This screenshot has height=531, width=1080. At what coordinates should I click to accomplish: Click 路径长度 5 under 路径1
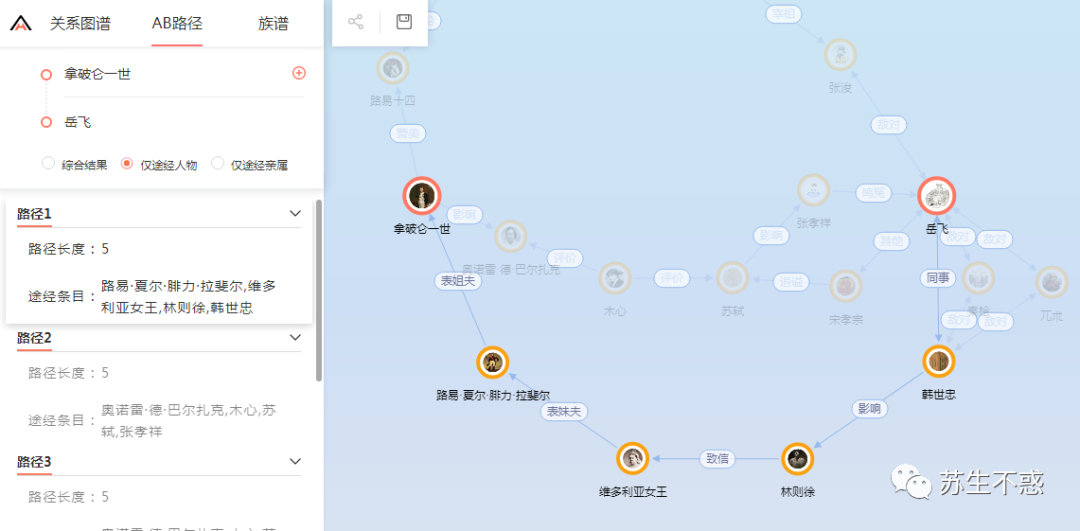(x=69, y=249)
